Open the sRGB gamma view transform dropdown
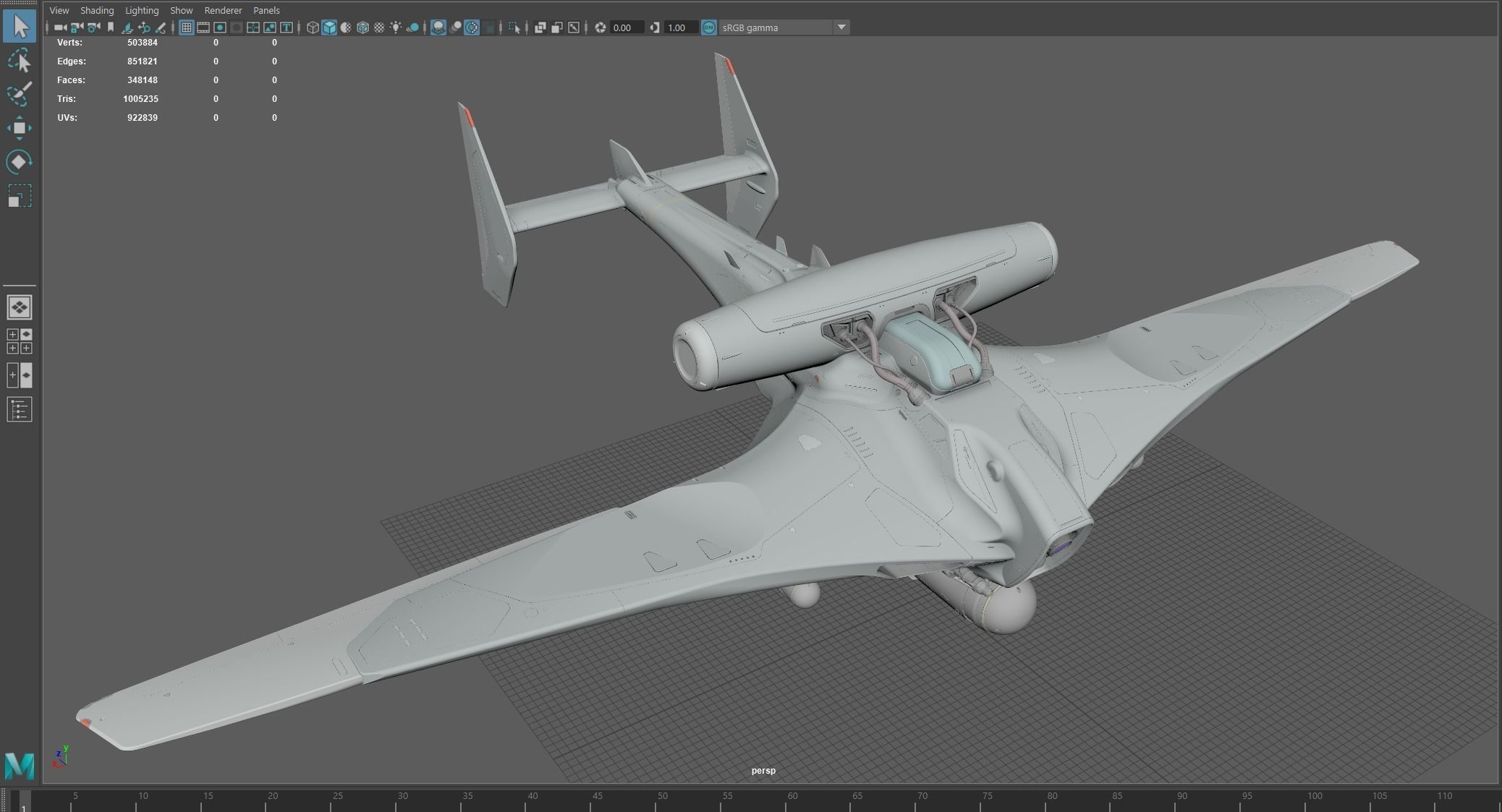The image size is (1502, 812). pos(841,27)
